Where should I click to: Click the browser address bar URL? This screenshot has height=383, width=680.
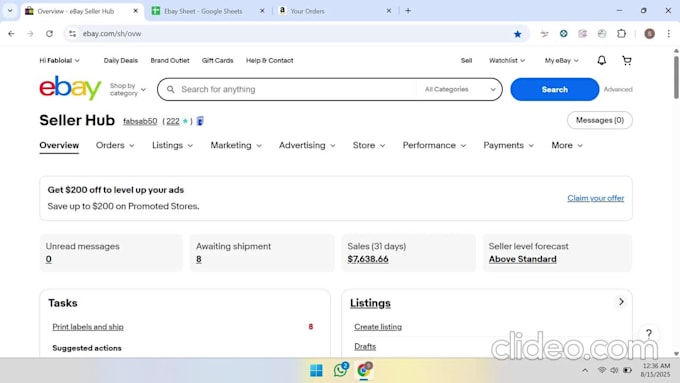coord(112,33)
